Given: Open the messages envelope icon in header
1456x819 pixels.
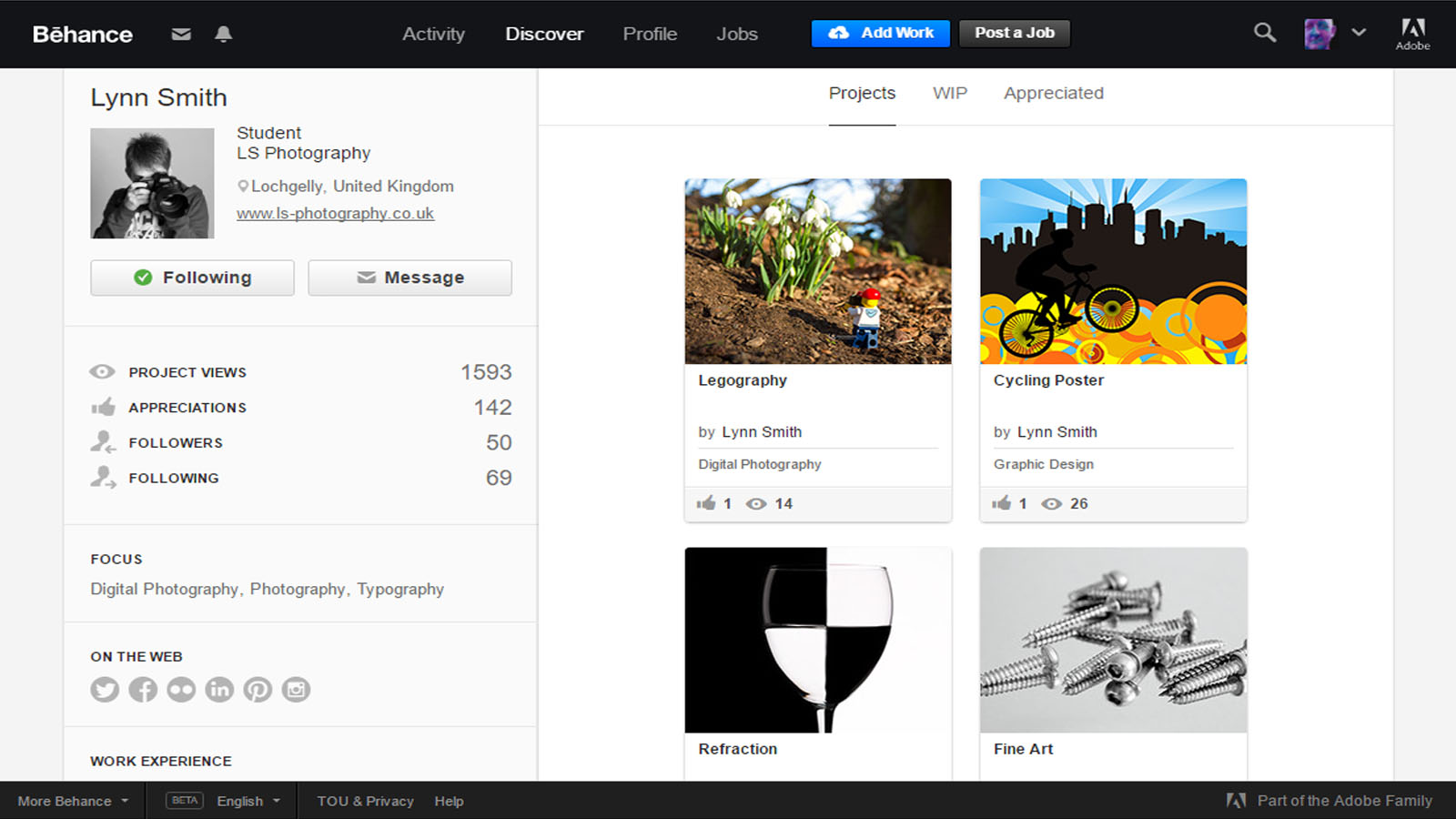Looking at the screenshot, I should pos(181,34).
